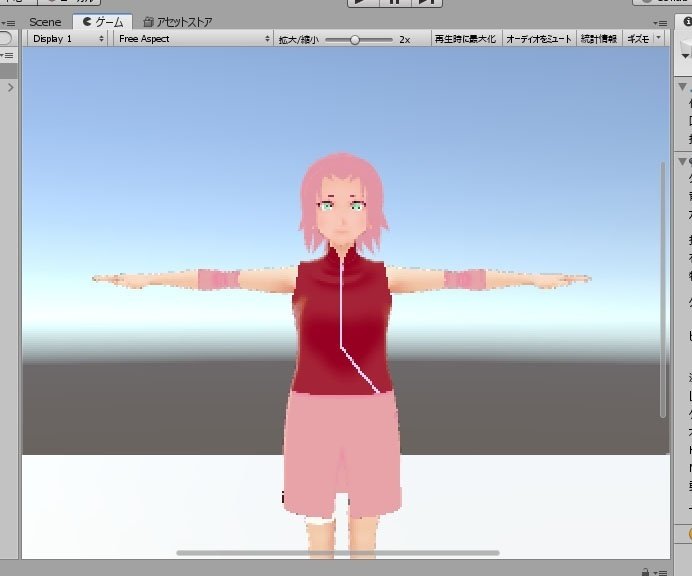Open the Display 1 dropdown
692x576 pixels.
[x=68, y=39]
